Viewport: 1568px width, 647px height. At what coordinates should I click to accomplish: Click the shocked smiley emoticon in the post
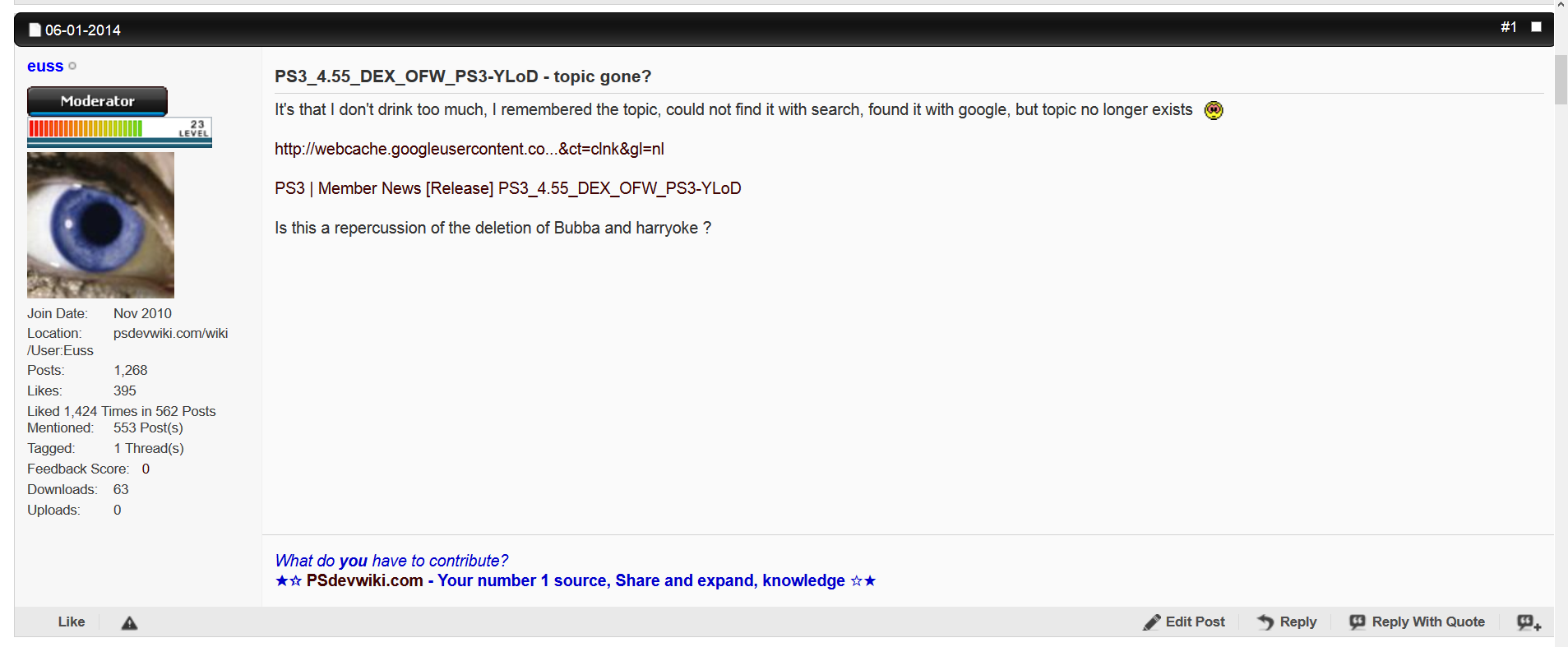[1214, 110]
